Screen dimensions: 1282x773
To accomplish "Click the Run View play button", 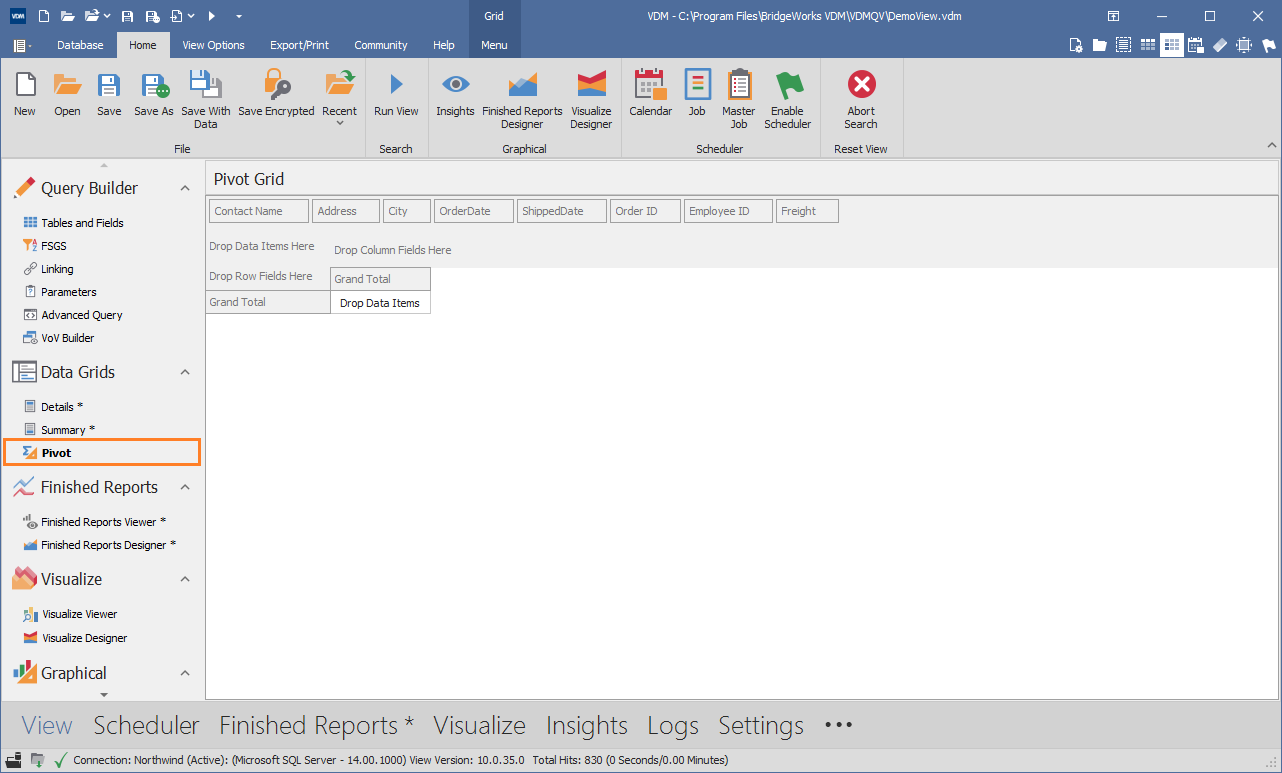I will pyautogui.click(x=396, y=94).
